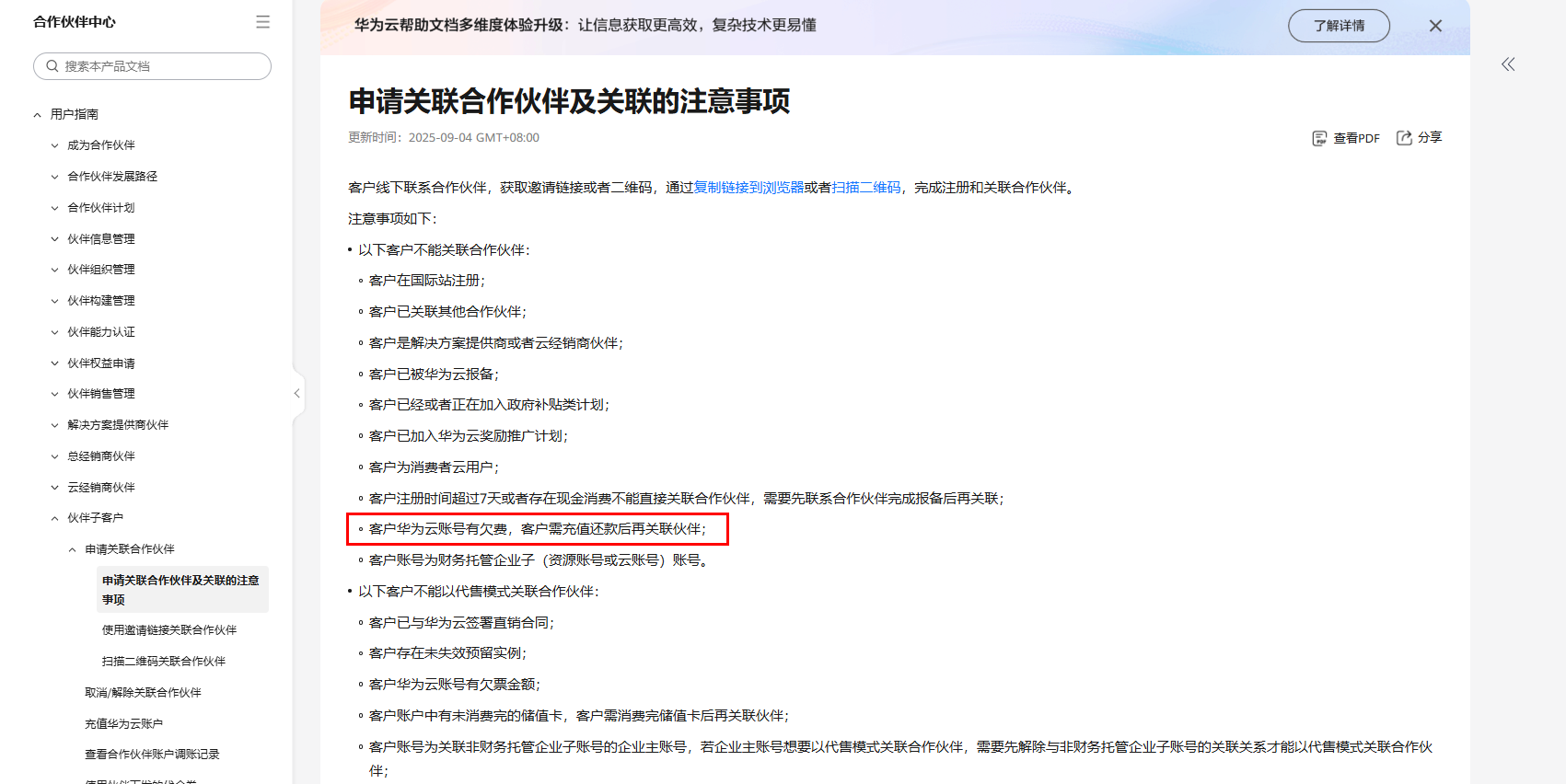Expand 伙伴销售管理 chevron
Screen dimensions: 1566x784
tap(54, 394)
